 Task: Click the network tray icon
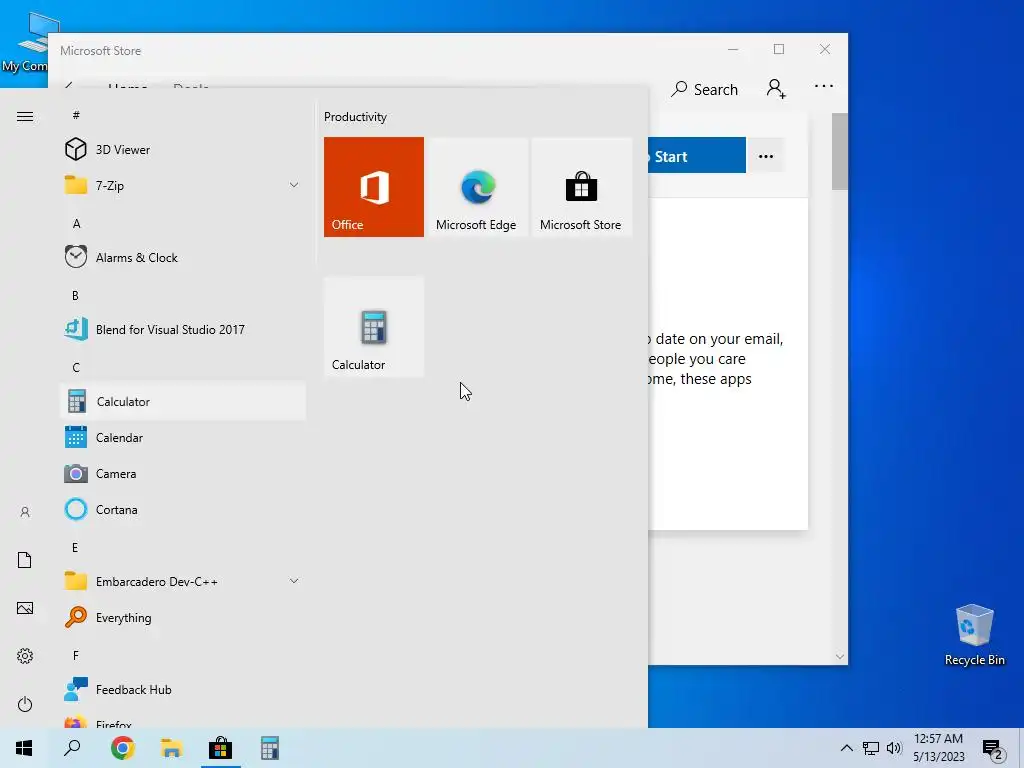click(x=871, y=748)
